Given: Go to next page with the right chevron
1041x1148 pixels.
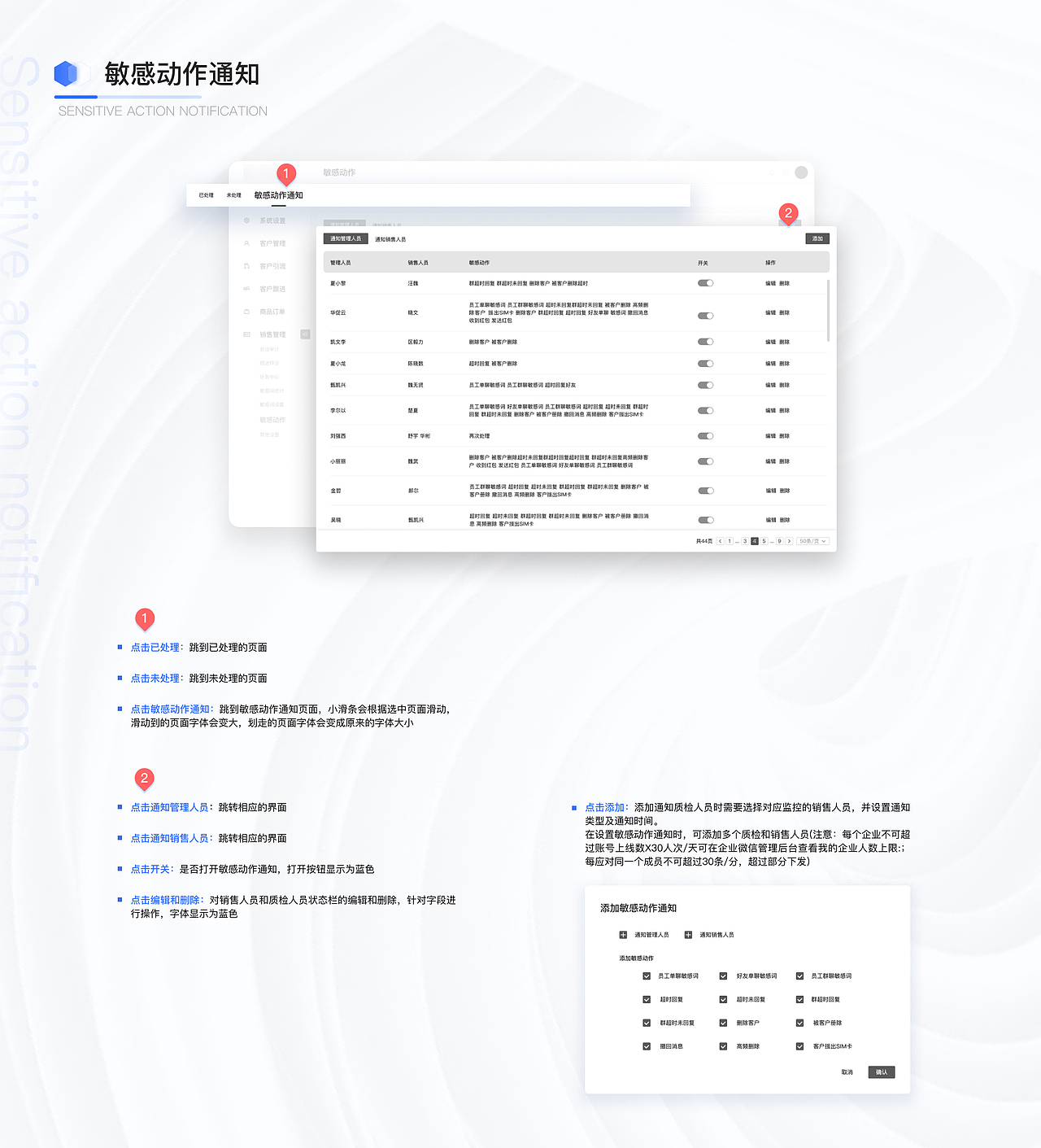Looking at the screenshot, I should (789, 541).
